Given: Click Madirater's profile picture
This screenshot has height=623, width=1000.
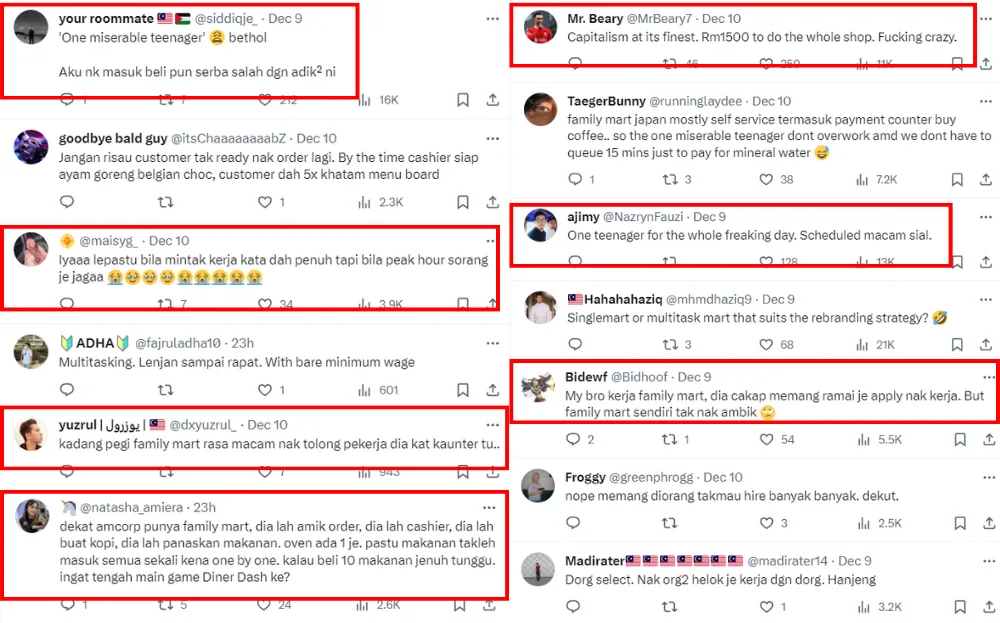Looking at the screenshot, I should [540, 568].
